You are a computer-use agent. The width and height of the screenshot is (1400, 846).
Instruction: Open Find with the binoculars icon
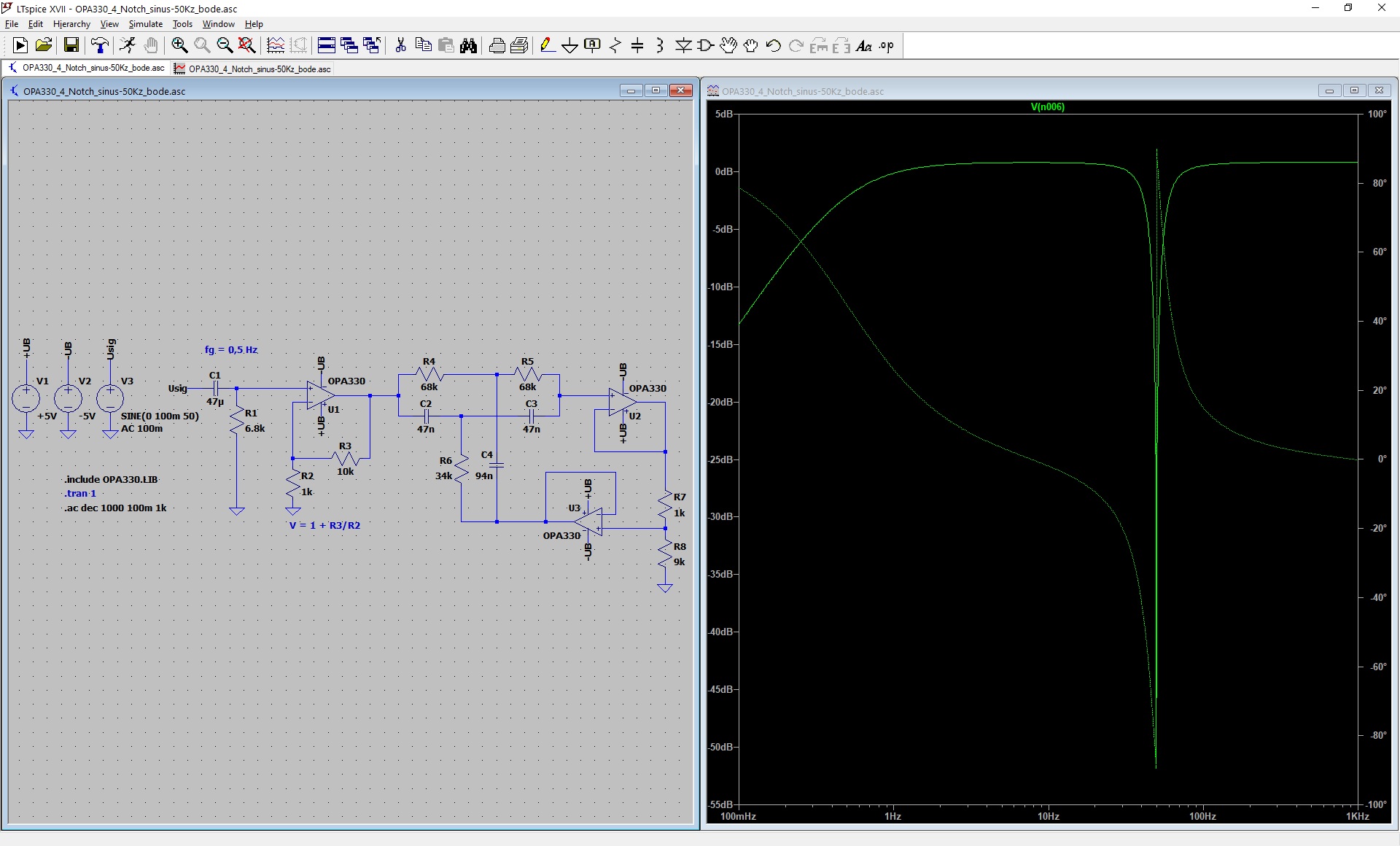click(468, 46)
